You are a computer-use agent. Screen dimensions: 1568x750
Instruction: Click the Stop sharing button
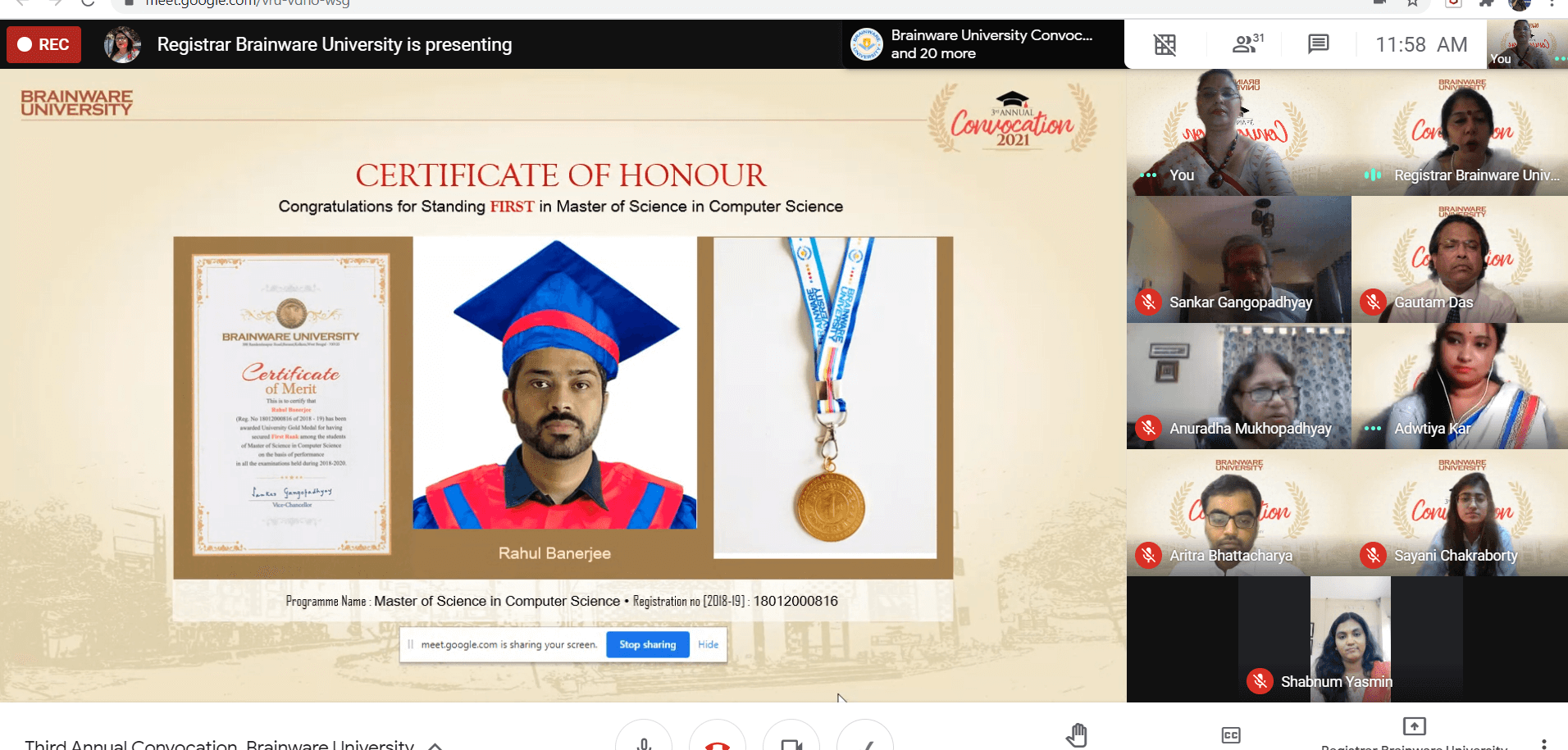[x=648, y=644]
